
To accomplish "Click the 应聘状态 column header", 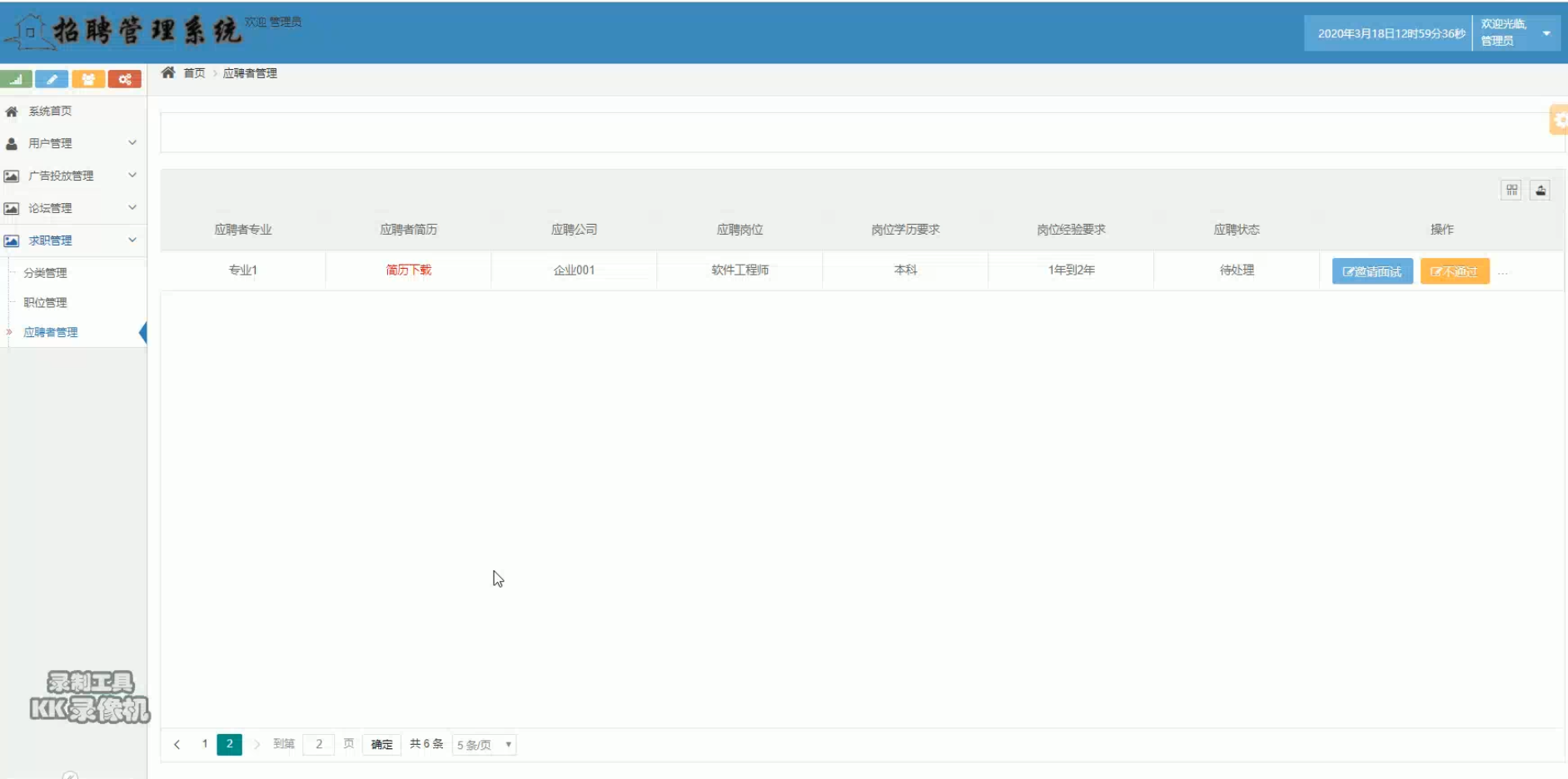I will point(1237,229).
